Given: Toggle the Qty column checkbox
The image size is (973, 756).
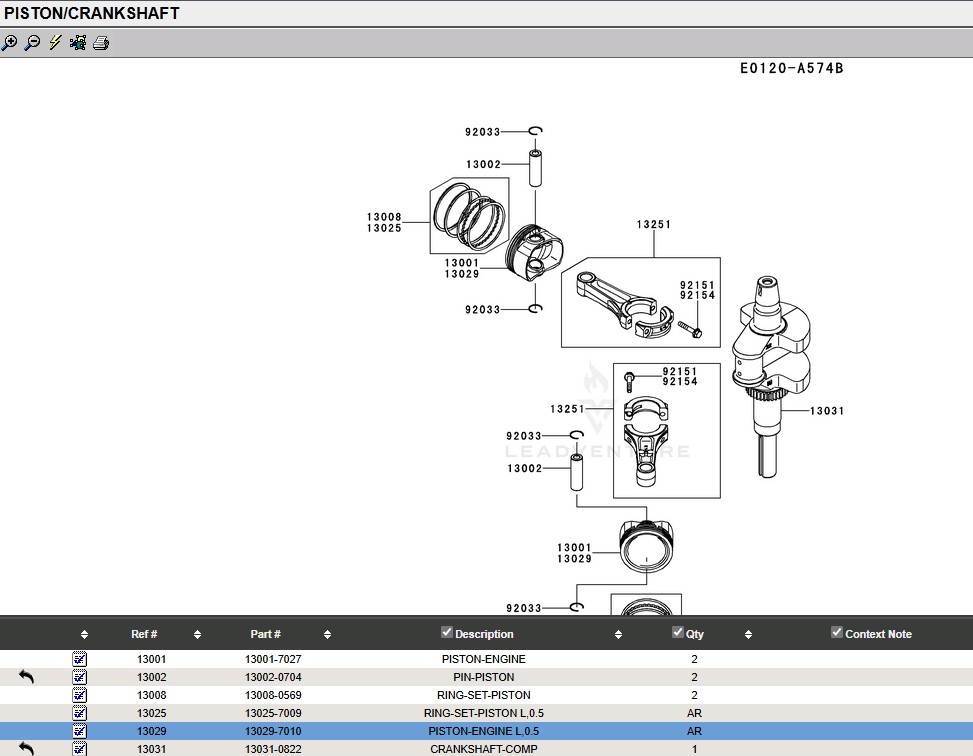Looking at the screenshot, I should click(x=678, y=633).
